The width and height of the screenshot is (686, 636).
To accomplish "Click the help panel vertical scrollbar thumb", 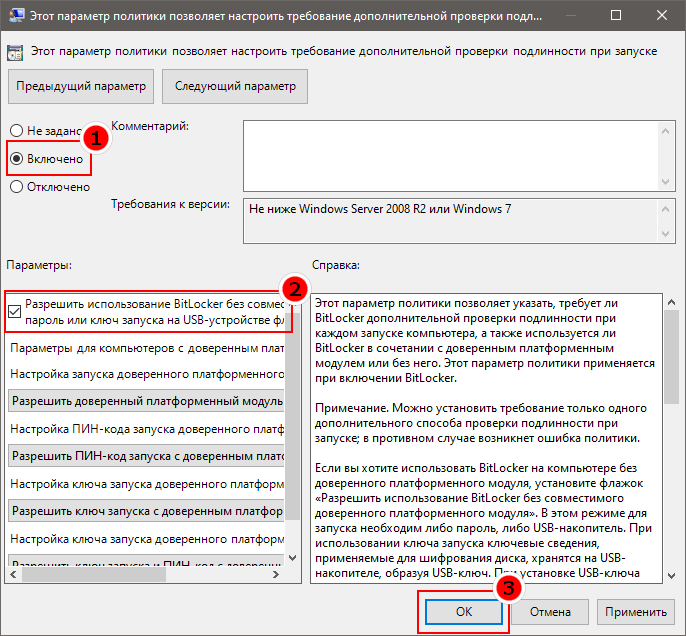I will (x=671, y=357).
